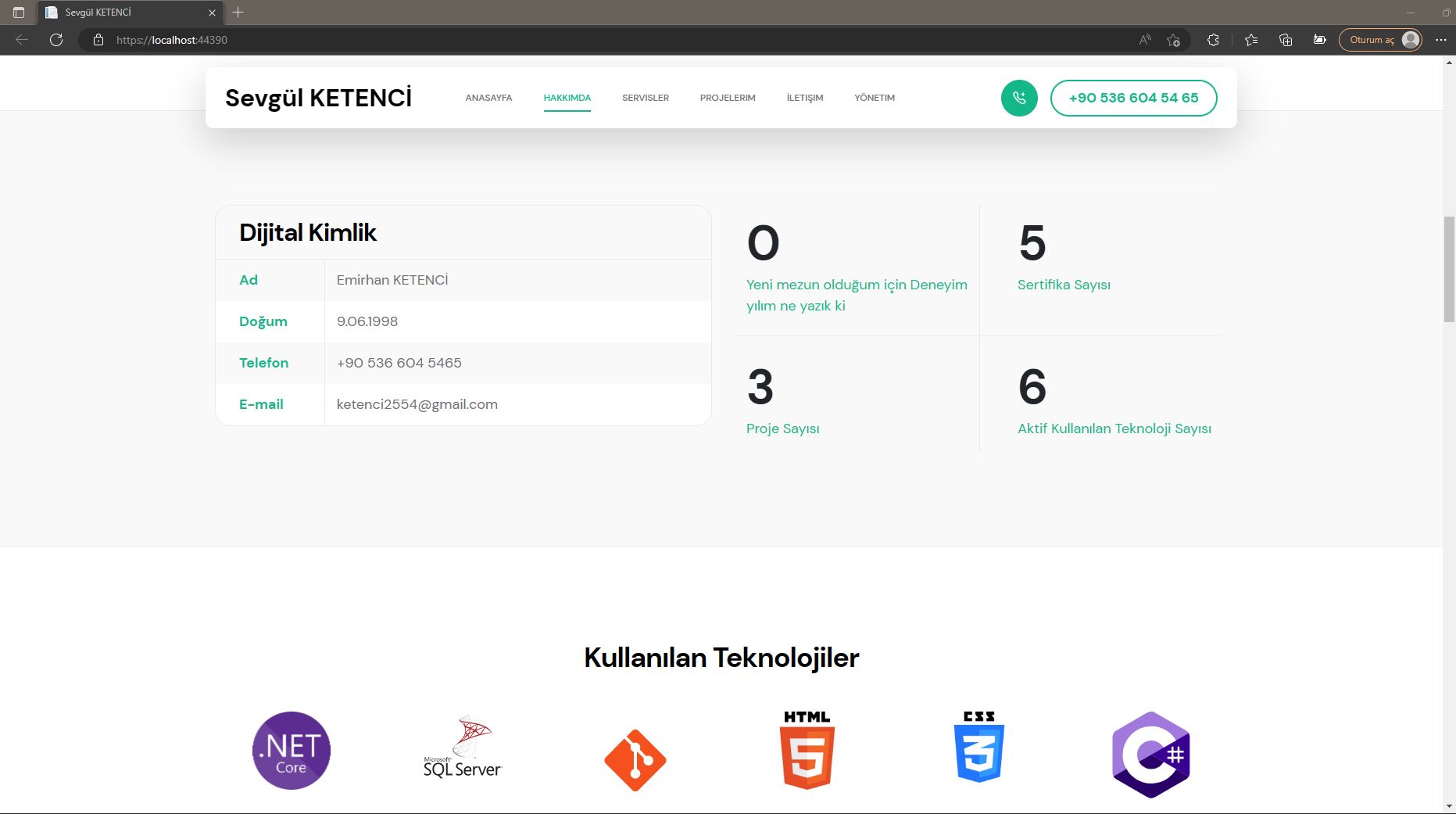This screenshot has width=1456, height=814.
Task: Open the tab actions menu icon
Action: click(x=19, y=13)
